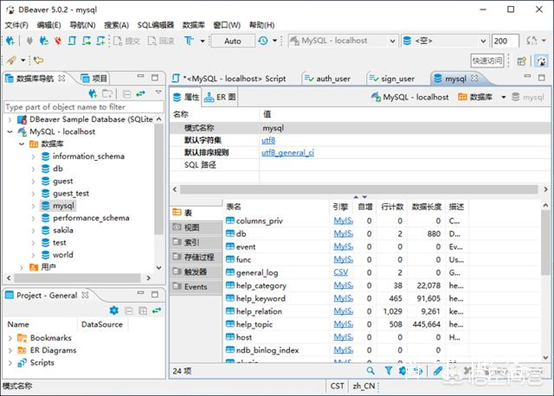Switch to the 项目 tab
Viewport: 554px width, 396px height.
point(94,78)
